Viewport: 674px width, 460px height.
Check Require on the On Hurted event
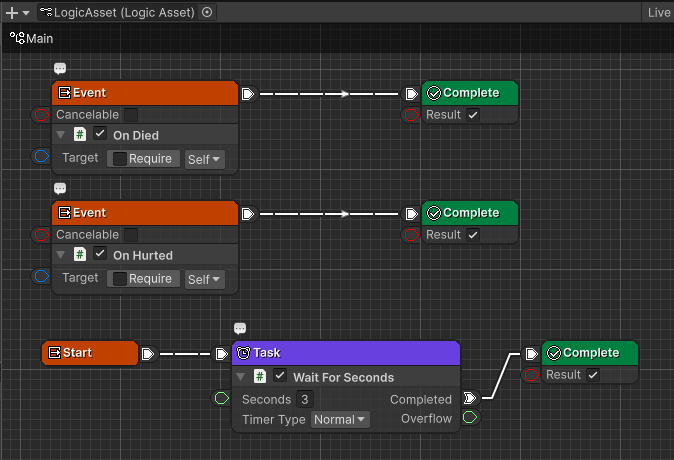click(x=119, y=279)
